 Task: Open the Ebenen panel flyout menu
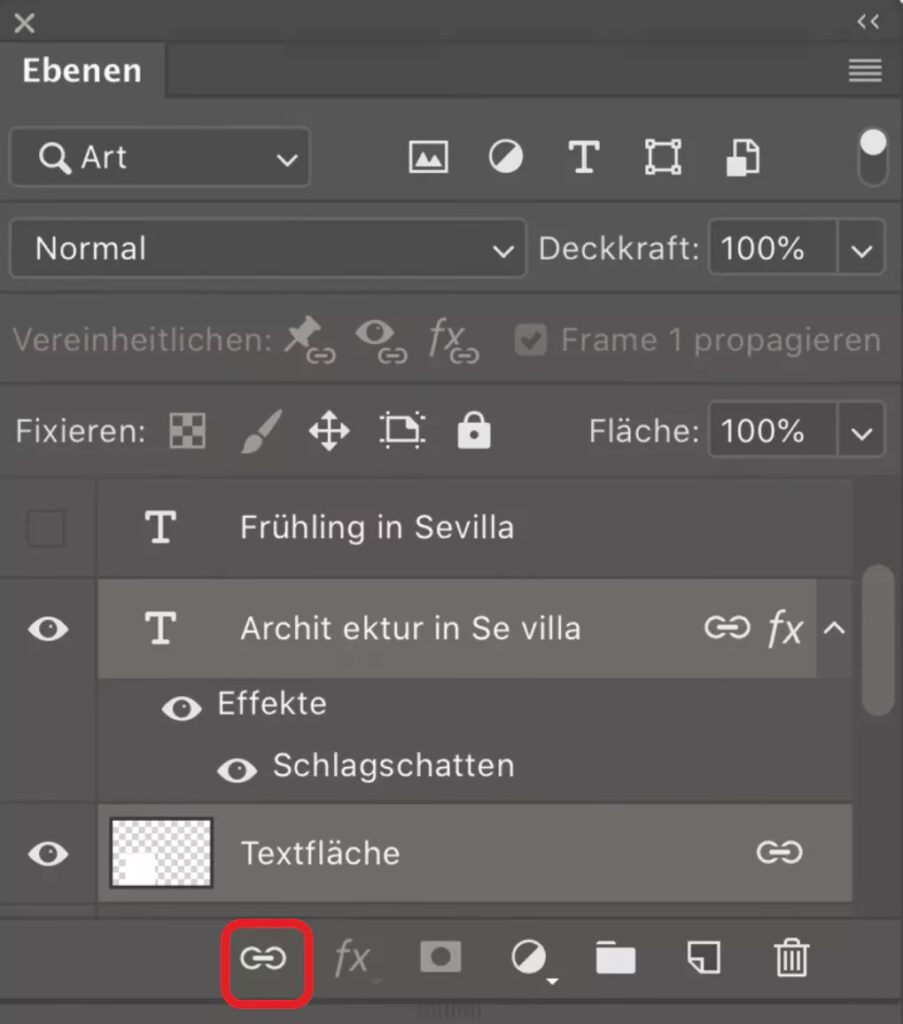click(x=865, y=71)
